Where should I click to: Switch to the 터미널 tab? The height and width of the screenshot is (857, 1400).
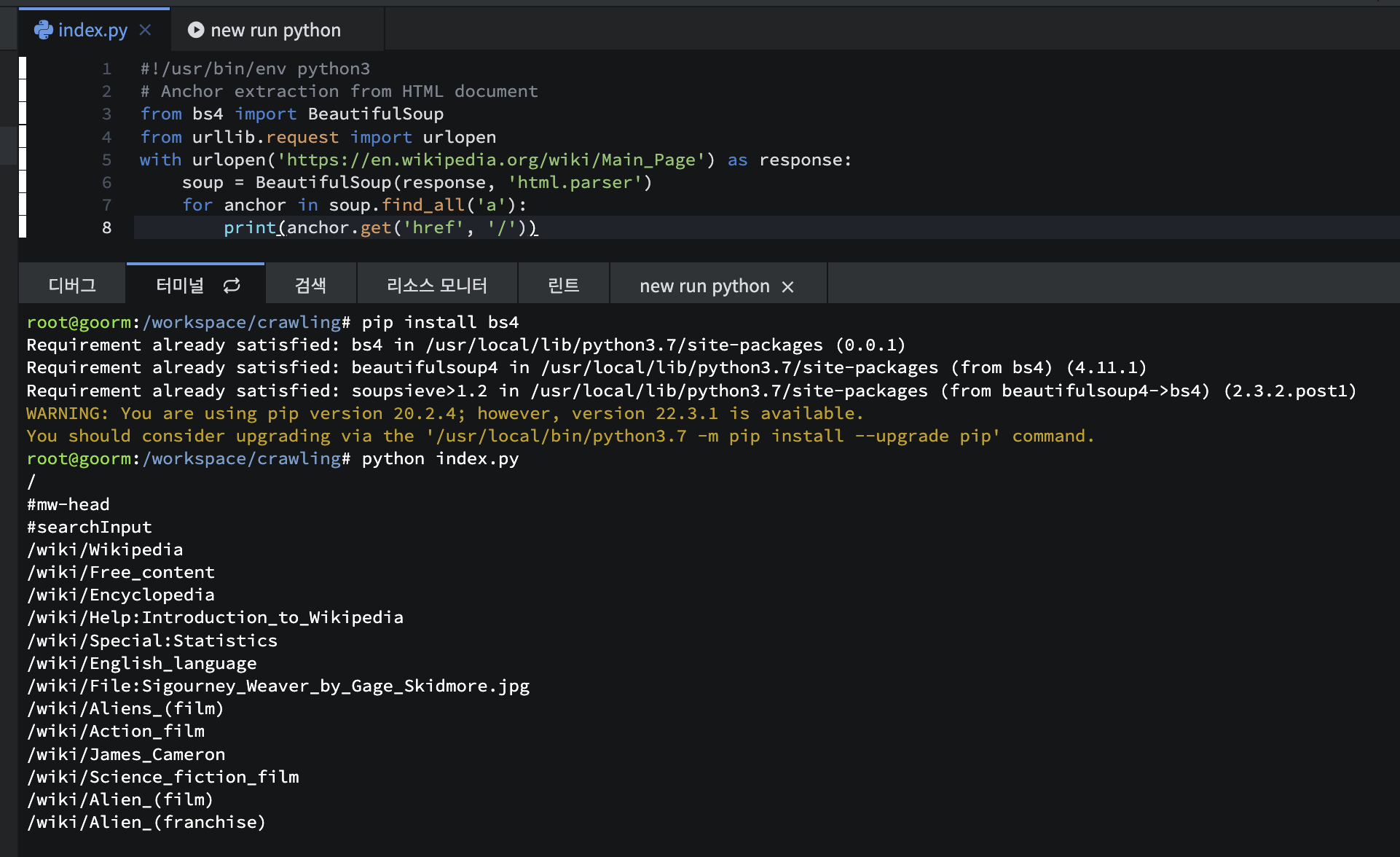180,286
